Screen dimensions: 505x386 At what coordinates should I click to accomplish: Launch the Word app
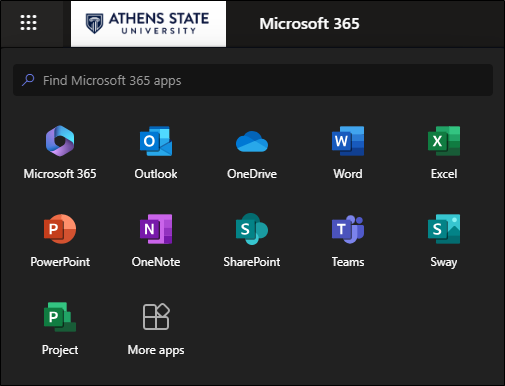348,141
